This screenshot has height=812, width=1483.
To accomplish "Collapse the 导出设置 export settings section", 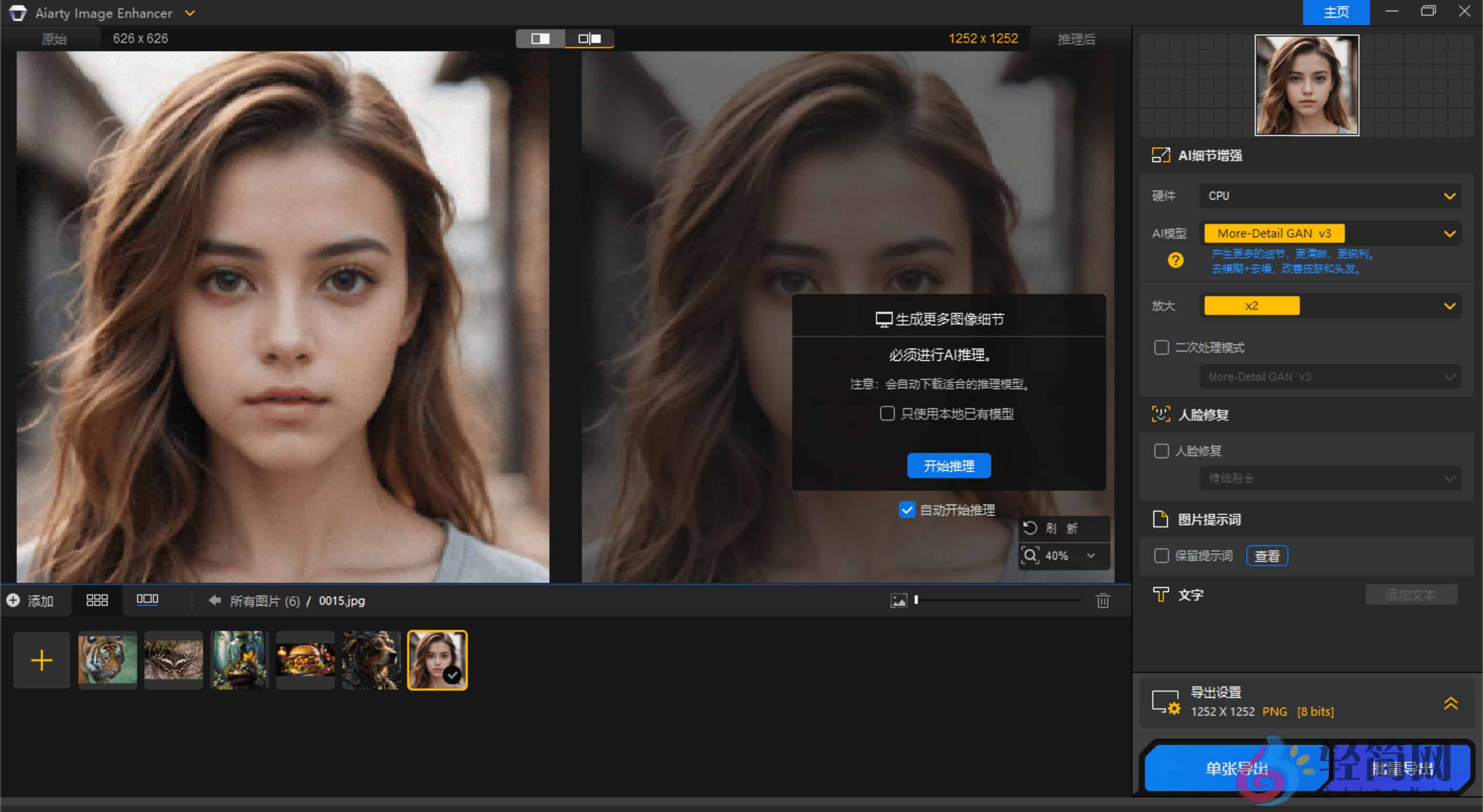I will [1450, 703].
